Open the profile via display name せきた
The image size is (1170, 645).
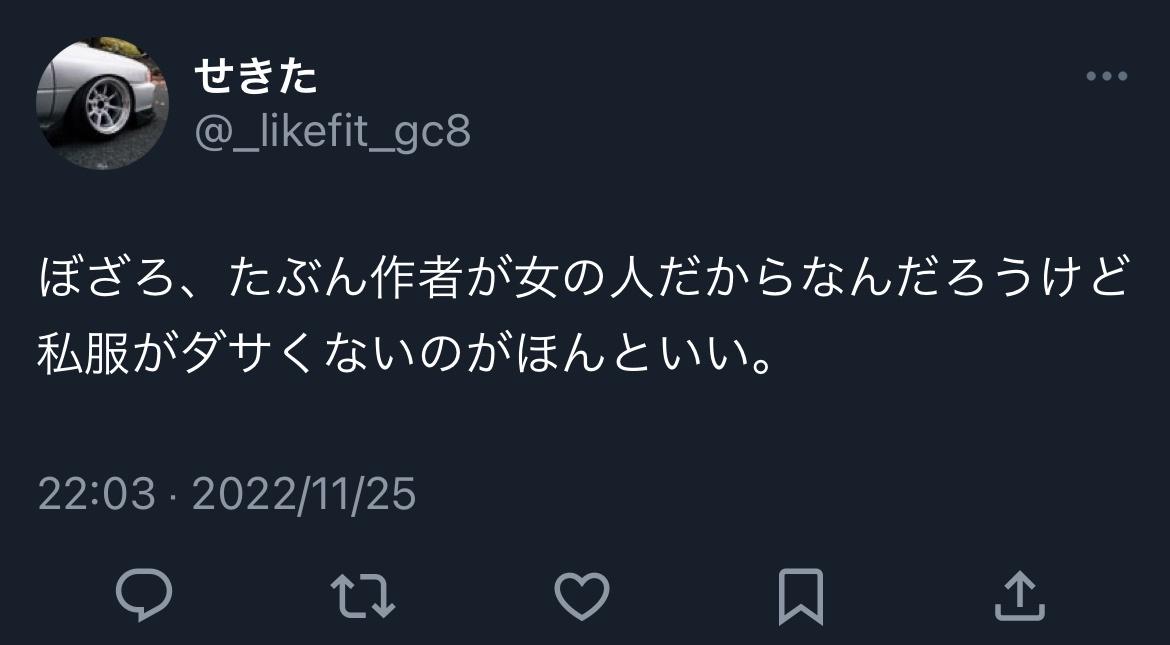coord(256,77)
